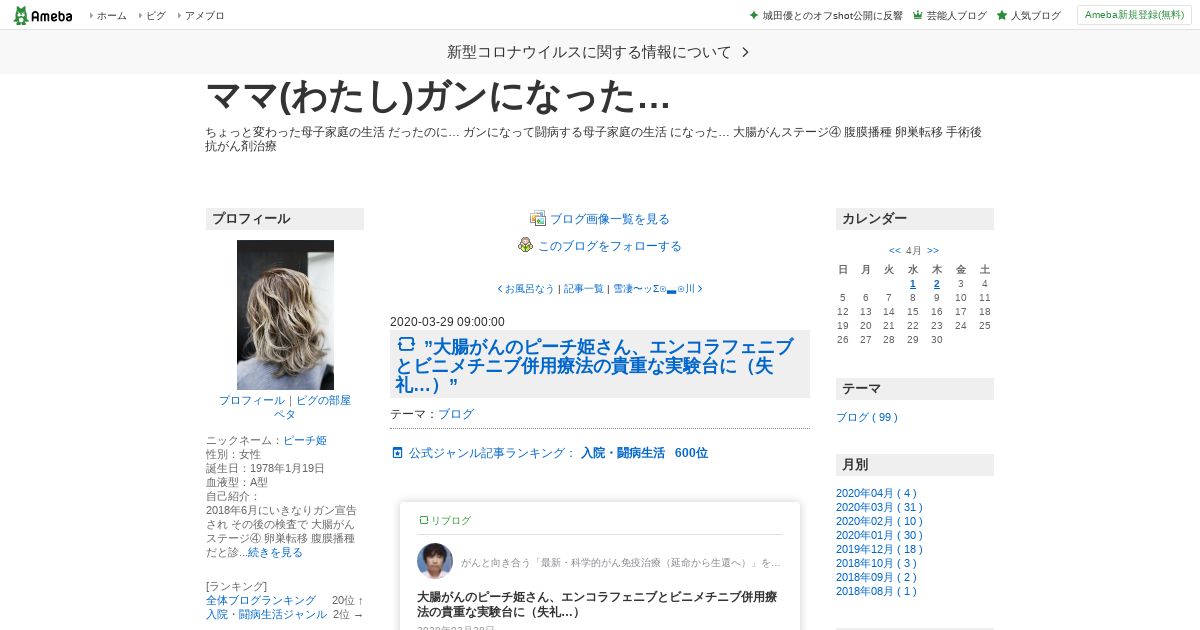Click post date 2020-03-29 09:00:00
1200x630 pixels.
click(x=447, y=322)
